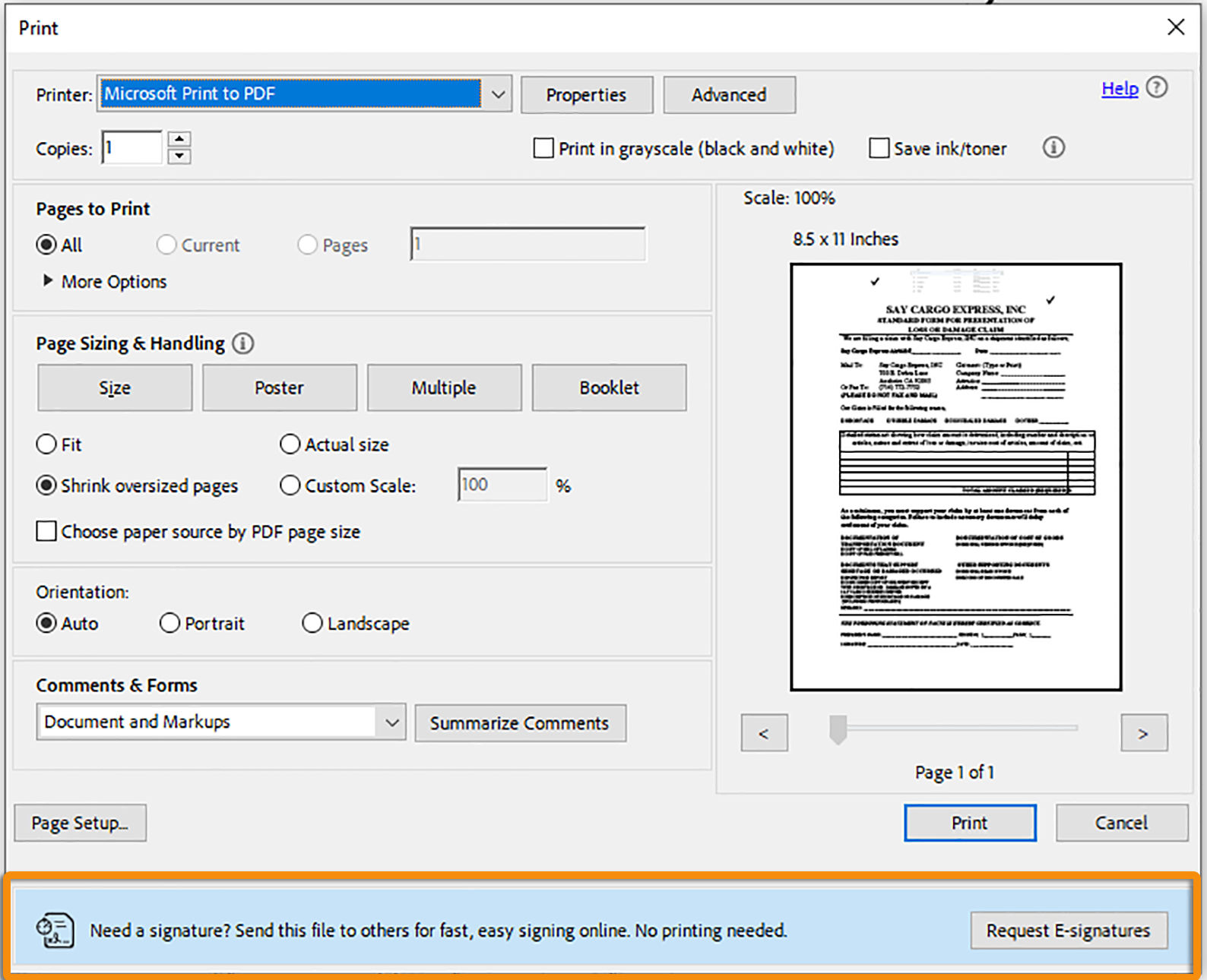Image resolution: width=1207 pixels, height=980 pixels.
Task: Select the Fit radio button
Action: 46,444
